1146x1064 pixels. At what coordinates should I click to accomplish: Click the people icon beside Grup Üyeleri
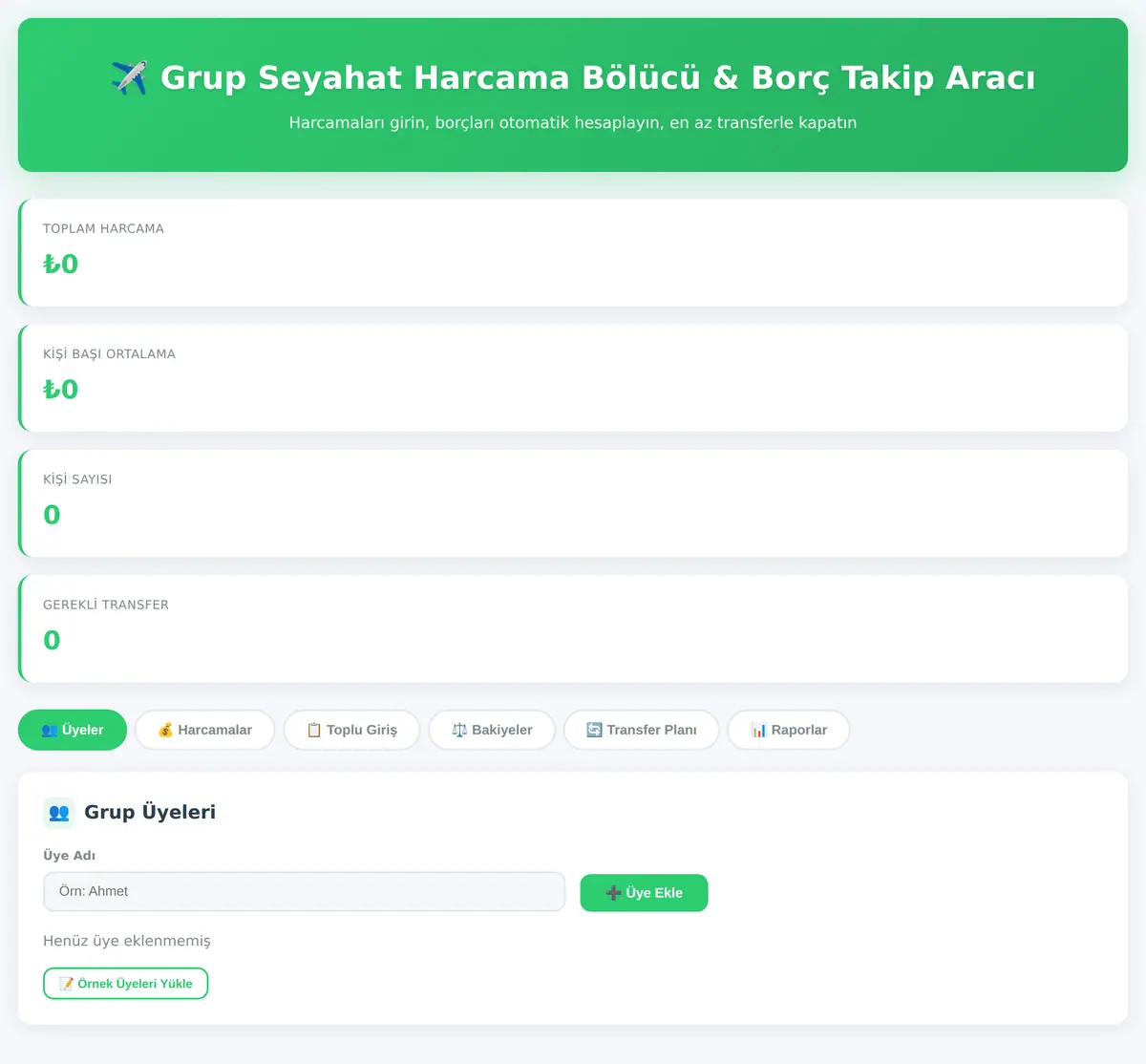tap(59, 813)
